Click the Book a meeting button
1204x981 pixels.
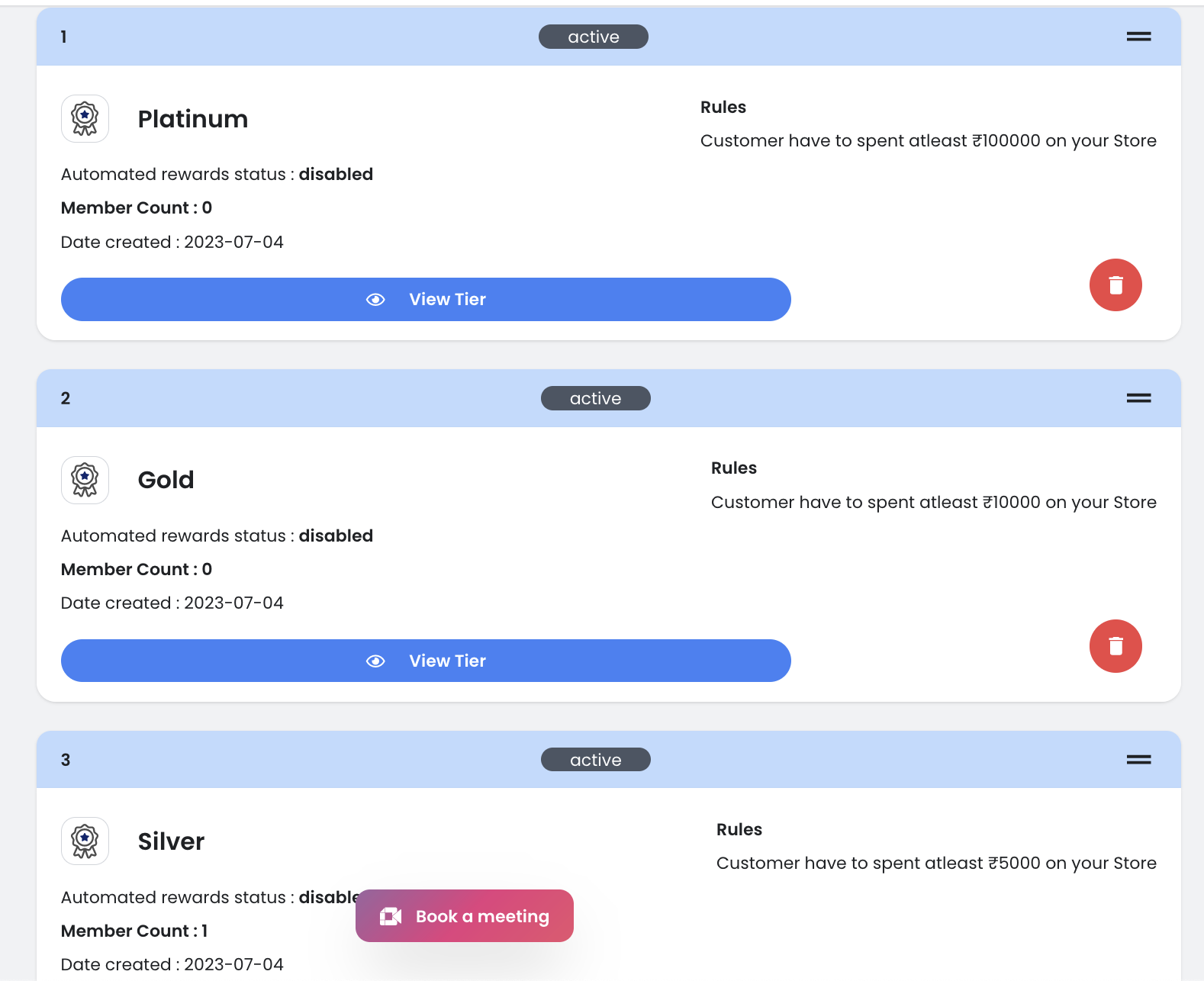point(481,916)
